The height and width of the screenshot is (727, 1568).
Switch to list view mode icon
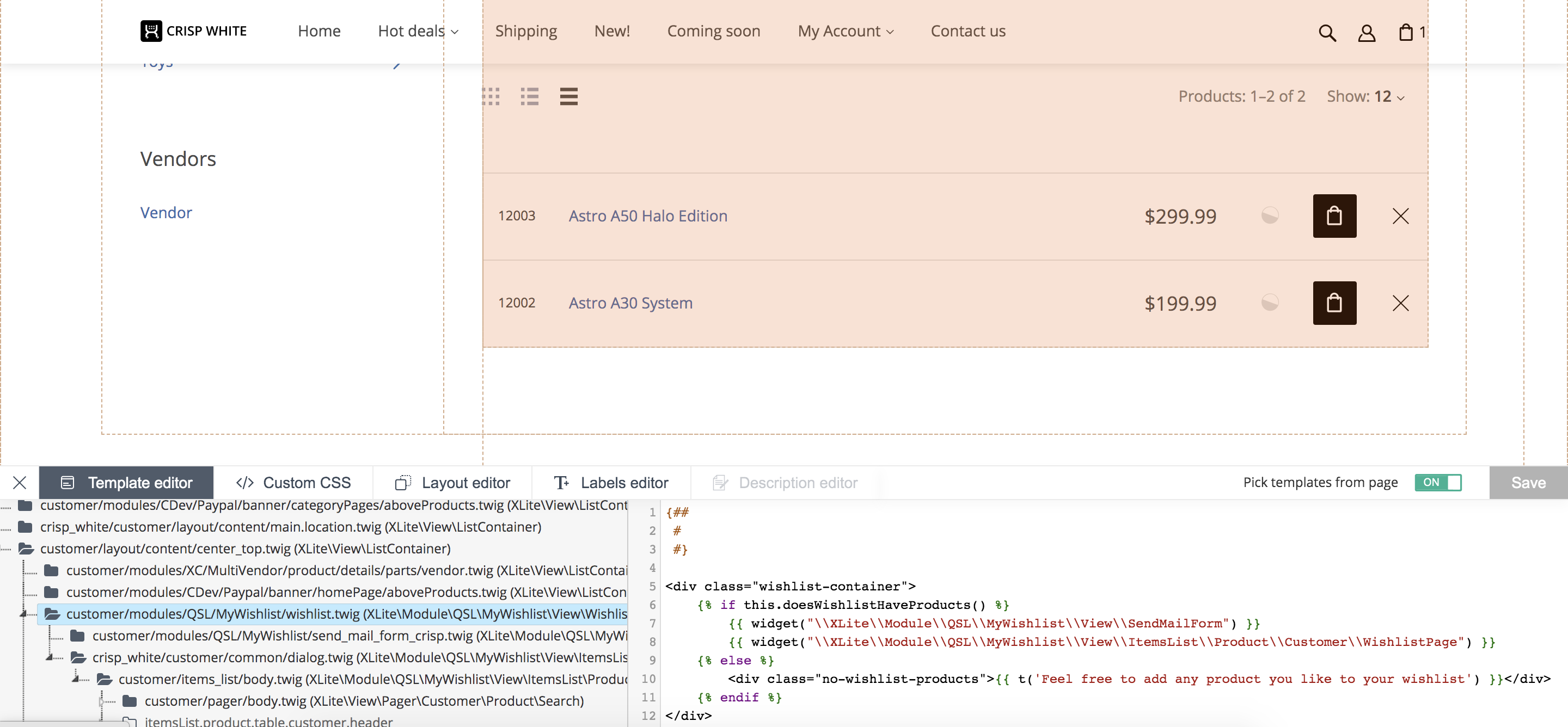[x=530, y=97]
